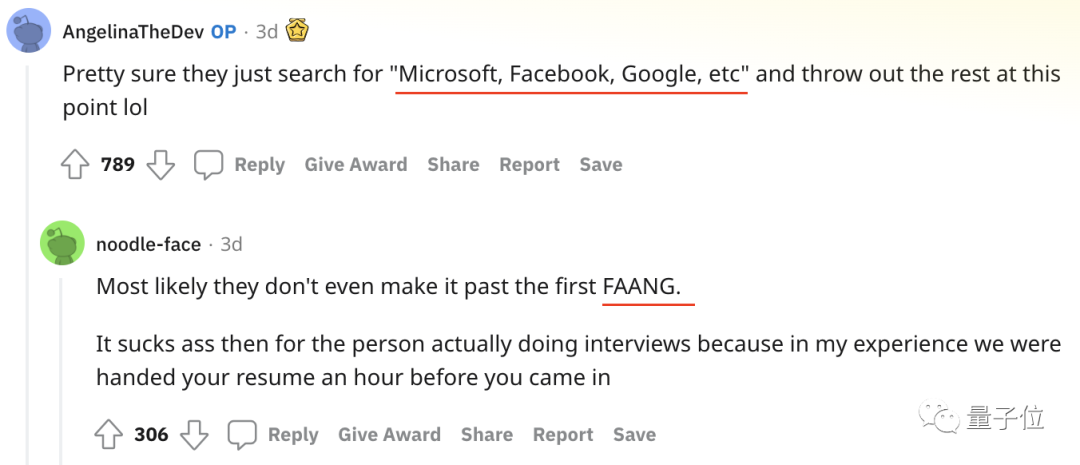Screen dimensions: 1080x465
Task: Give Award to noodle-face's comment
Action: click(x=389, y=434)
